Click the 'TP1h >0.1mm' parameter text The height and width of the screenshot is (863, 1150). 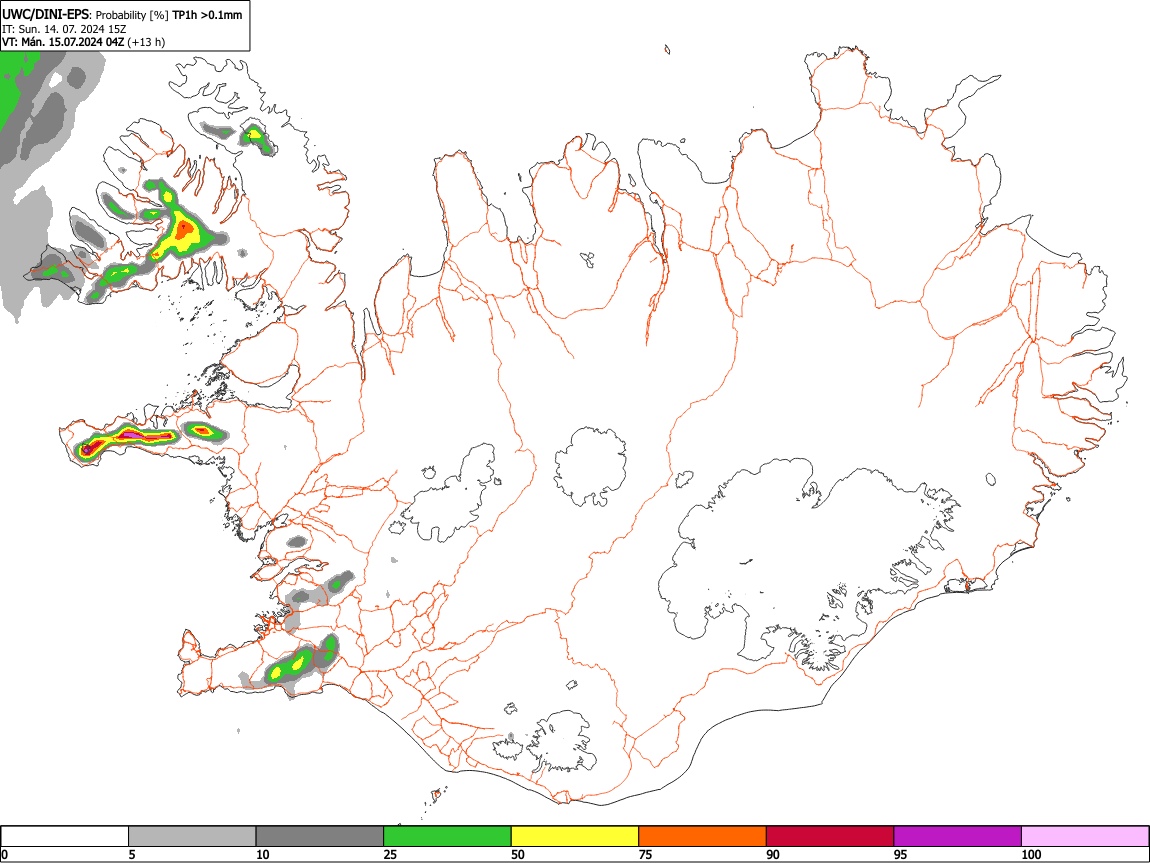(207, 15)
